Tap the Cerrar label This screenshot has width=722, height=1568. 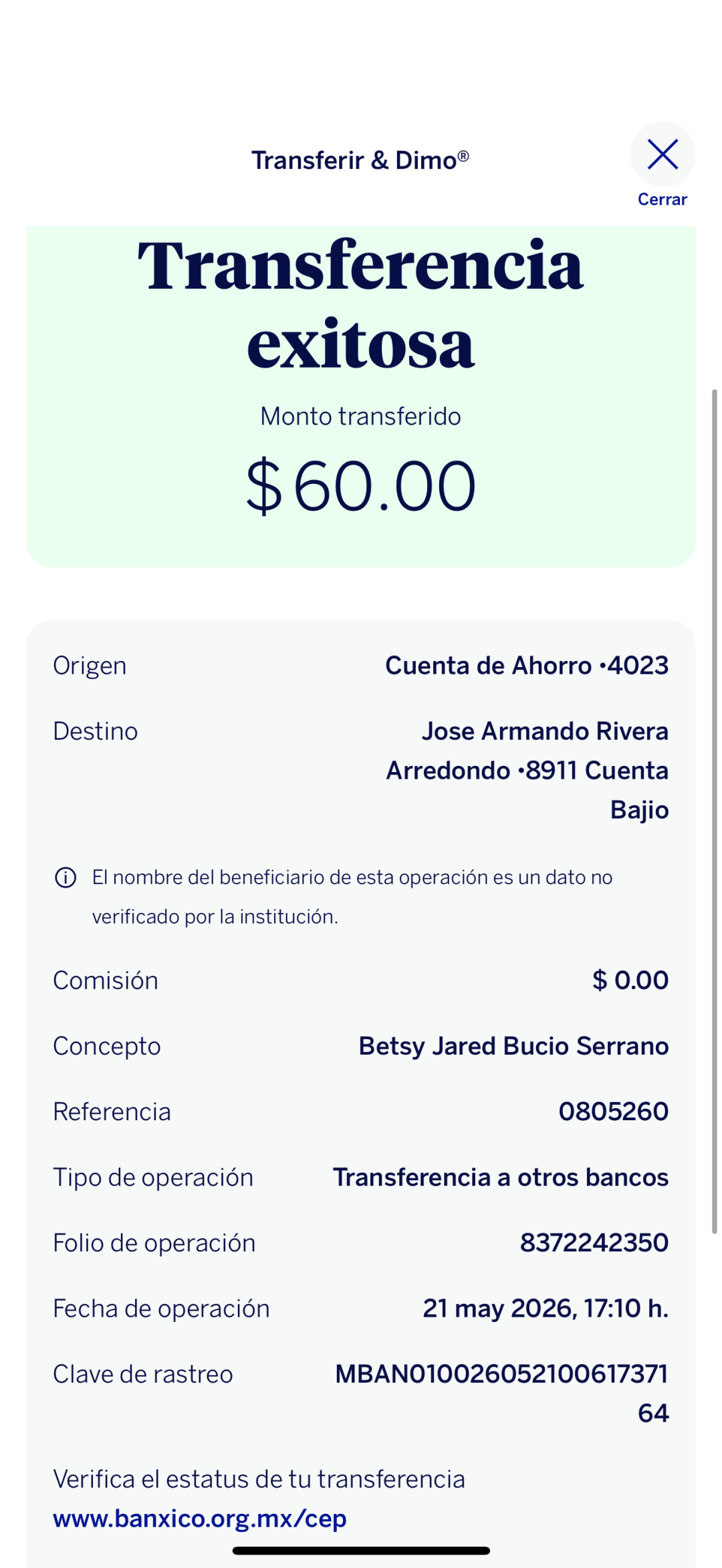[663, 199]
